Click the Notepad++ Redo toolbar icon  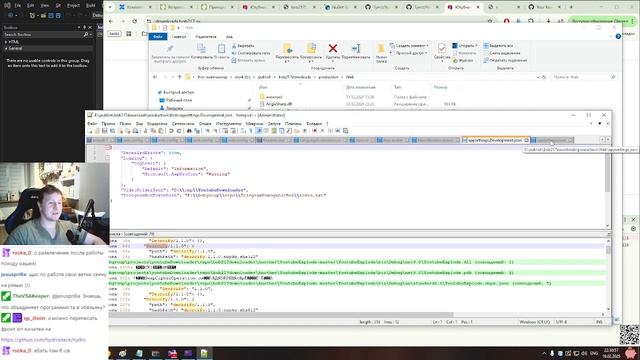(179, 131)
